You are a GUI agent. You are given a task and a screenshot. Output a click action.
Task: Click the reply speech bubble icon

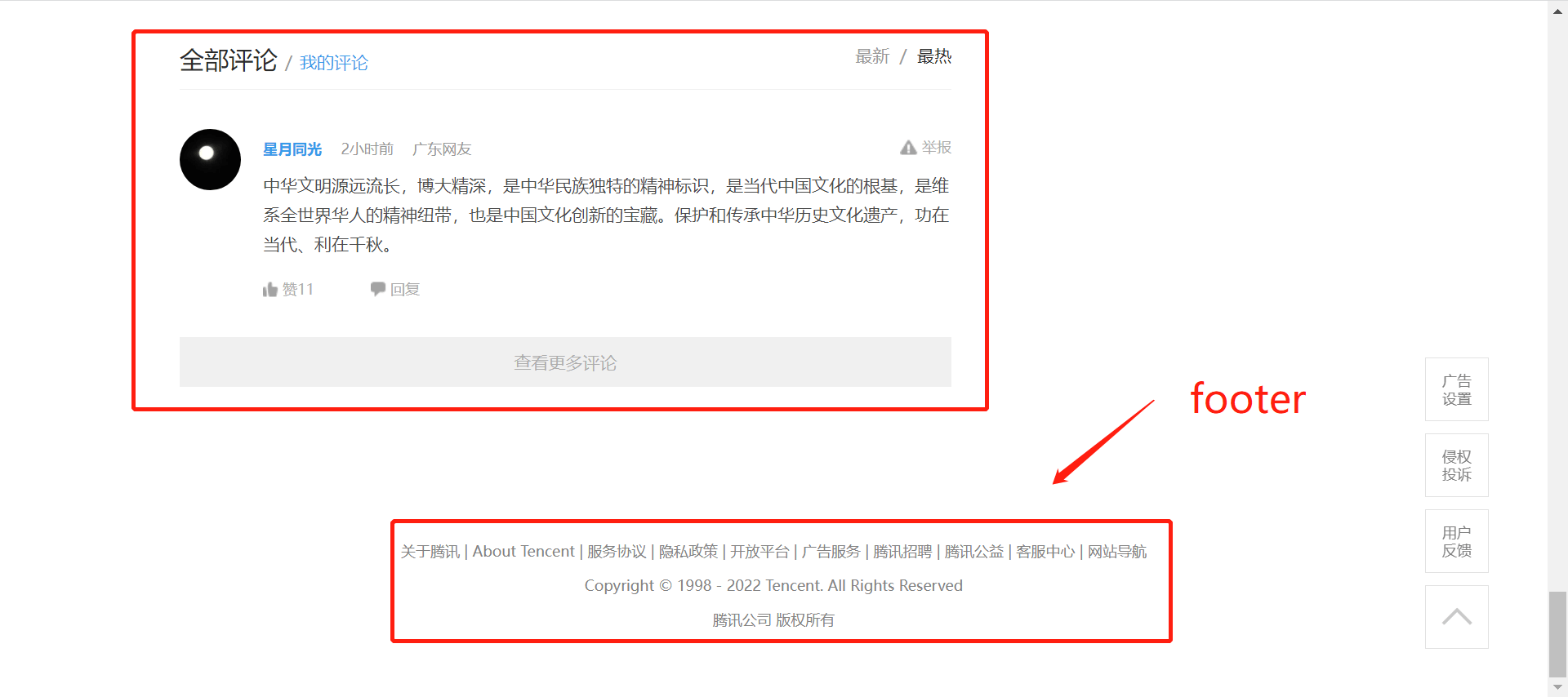pyautogui.click(x=377, y=289)
